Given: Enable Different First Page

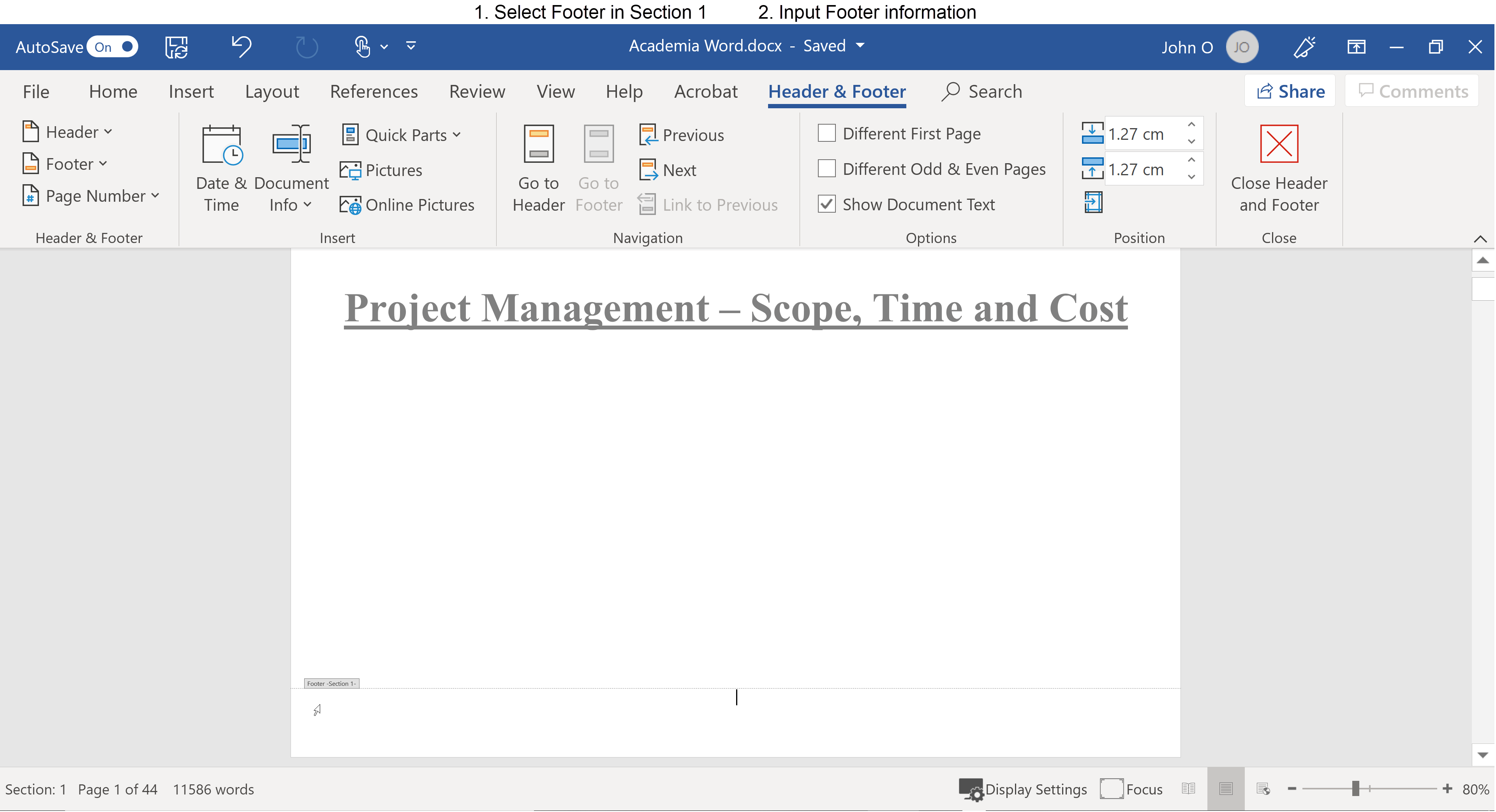Looking at the screenshot, I should 826,133.
